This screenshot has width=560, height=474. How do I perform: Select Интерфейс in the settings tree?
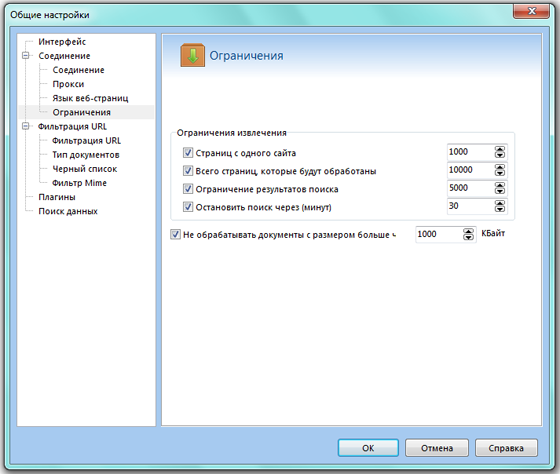click(62, 42)
